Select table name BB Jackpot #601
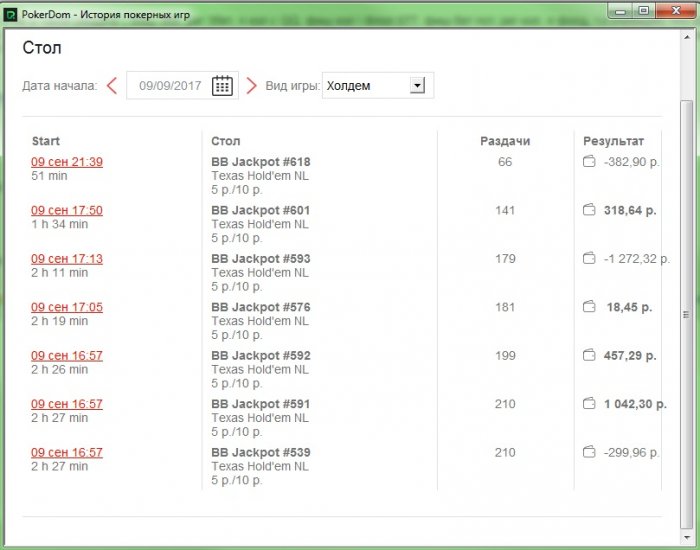This screenshot has width=700, height=550. point(261,210)
